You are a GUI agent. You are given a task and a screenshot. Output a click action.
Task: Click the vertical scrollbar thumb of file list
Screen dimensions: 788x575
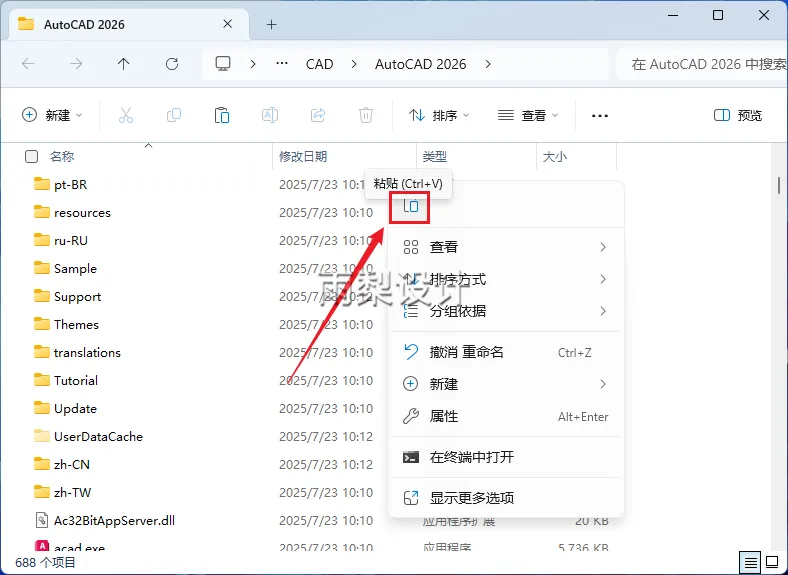pyautogui.click(x=779, y=185)
